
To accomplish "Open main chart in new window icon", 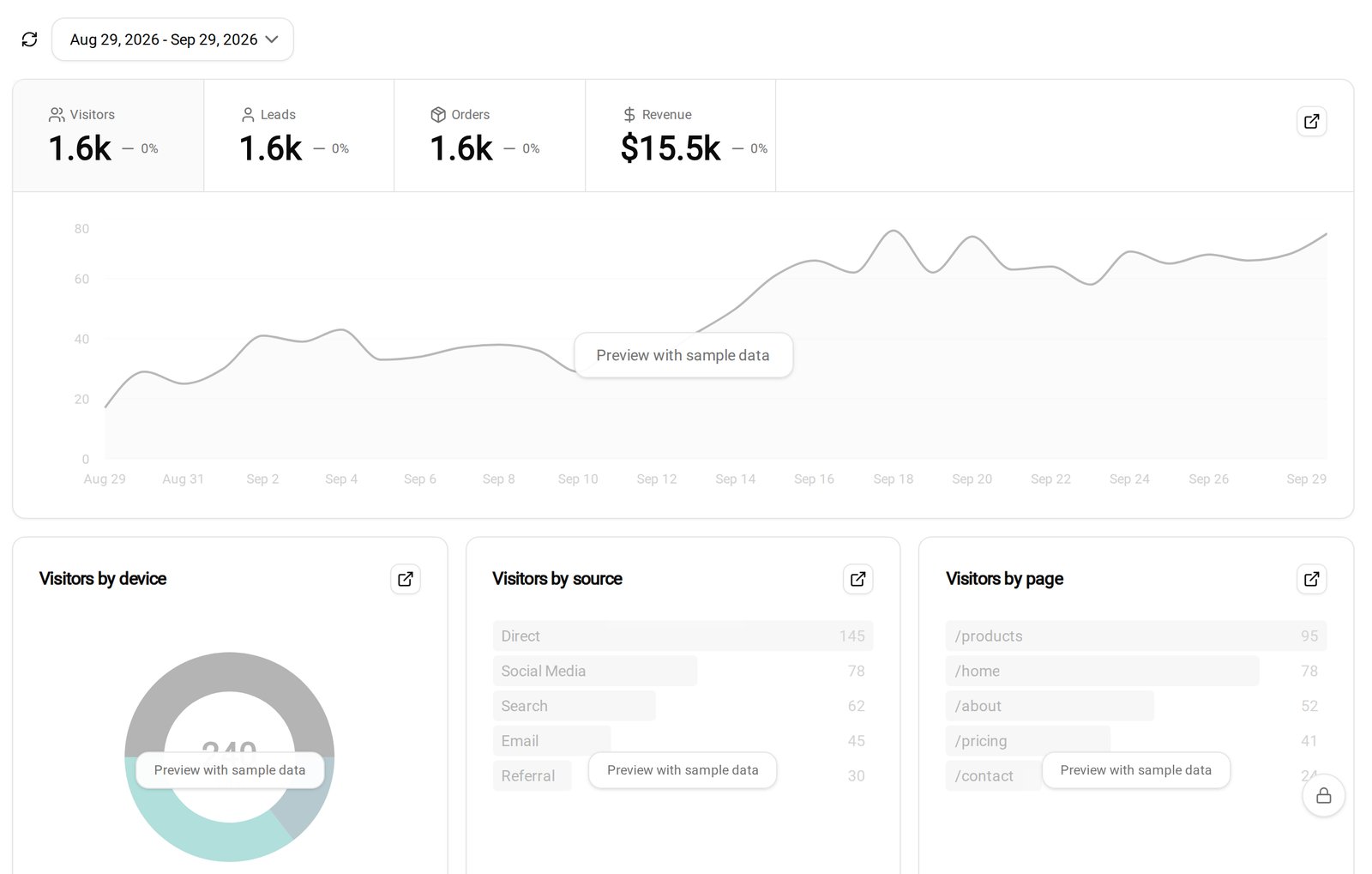I will 1311,122.
